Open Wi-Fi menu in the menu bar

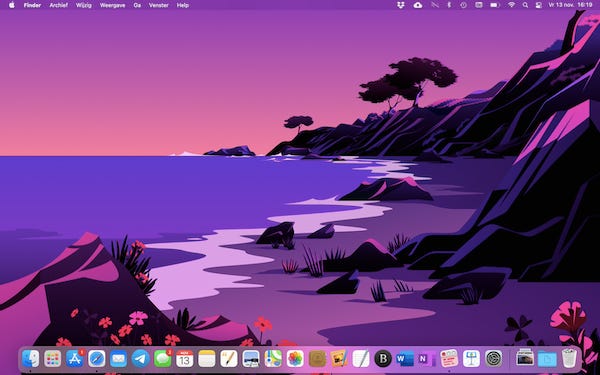512,5
